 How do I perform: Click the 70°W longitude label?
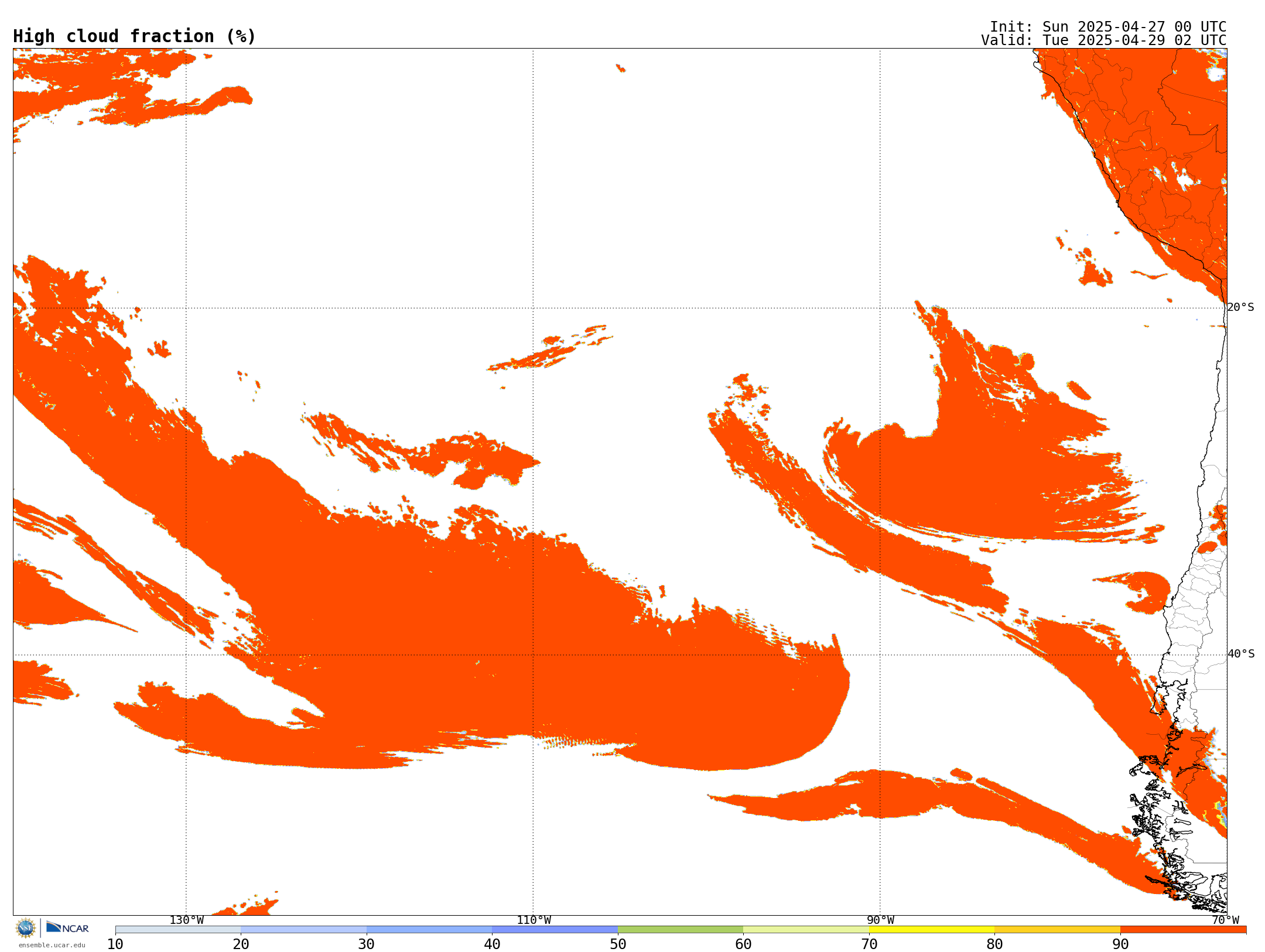tap(1225, 920)
